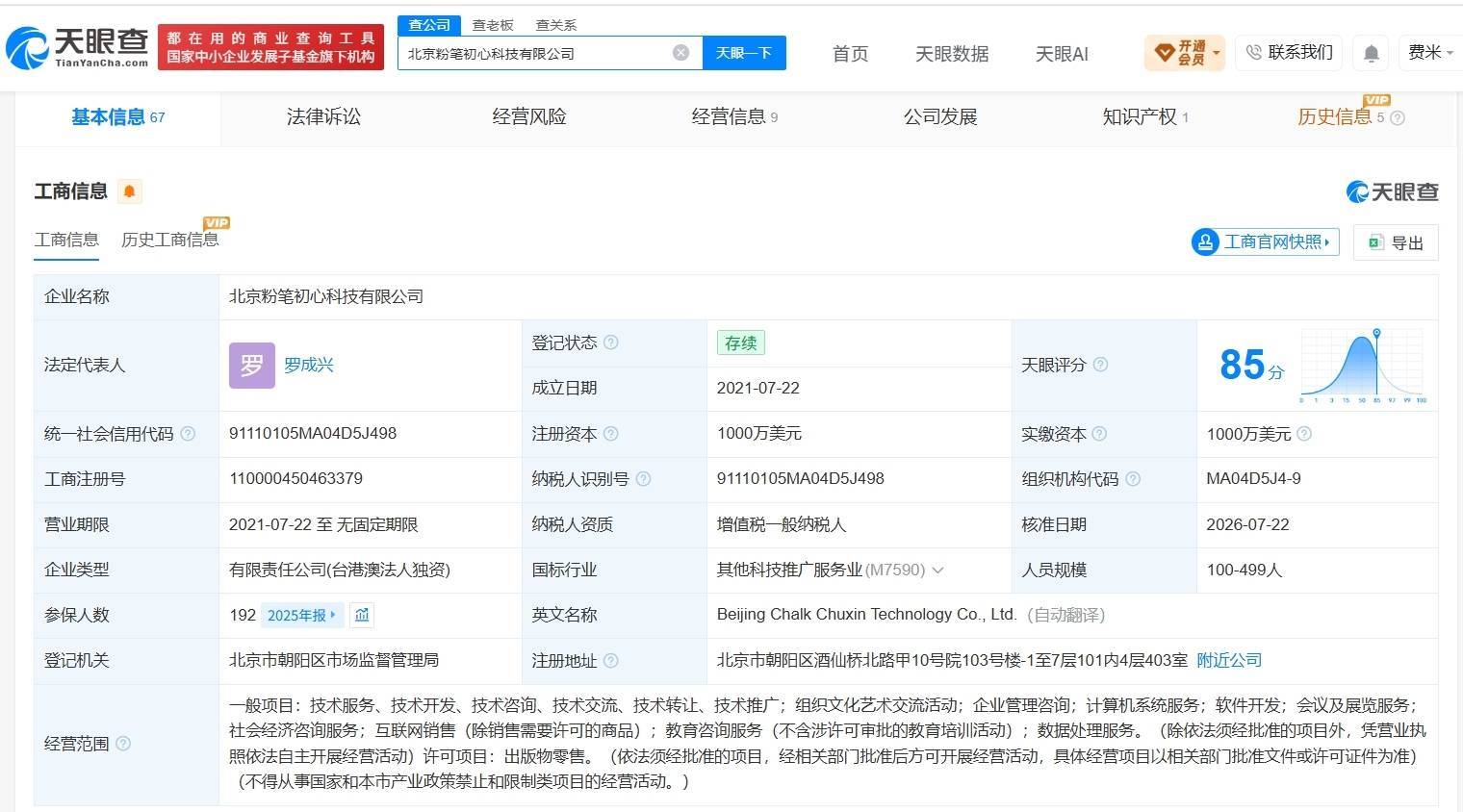Click help icon next to 注册地址
The image size is (1463, 812).
[x=610, y=661]
